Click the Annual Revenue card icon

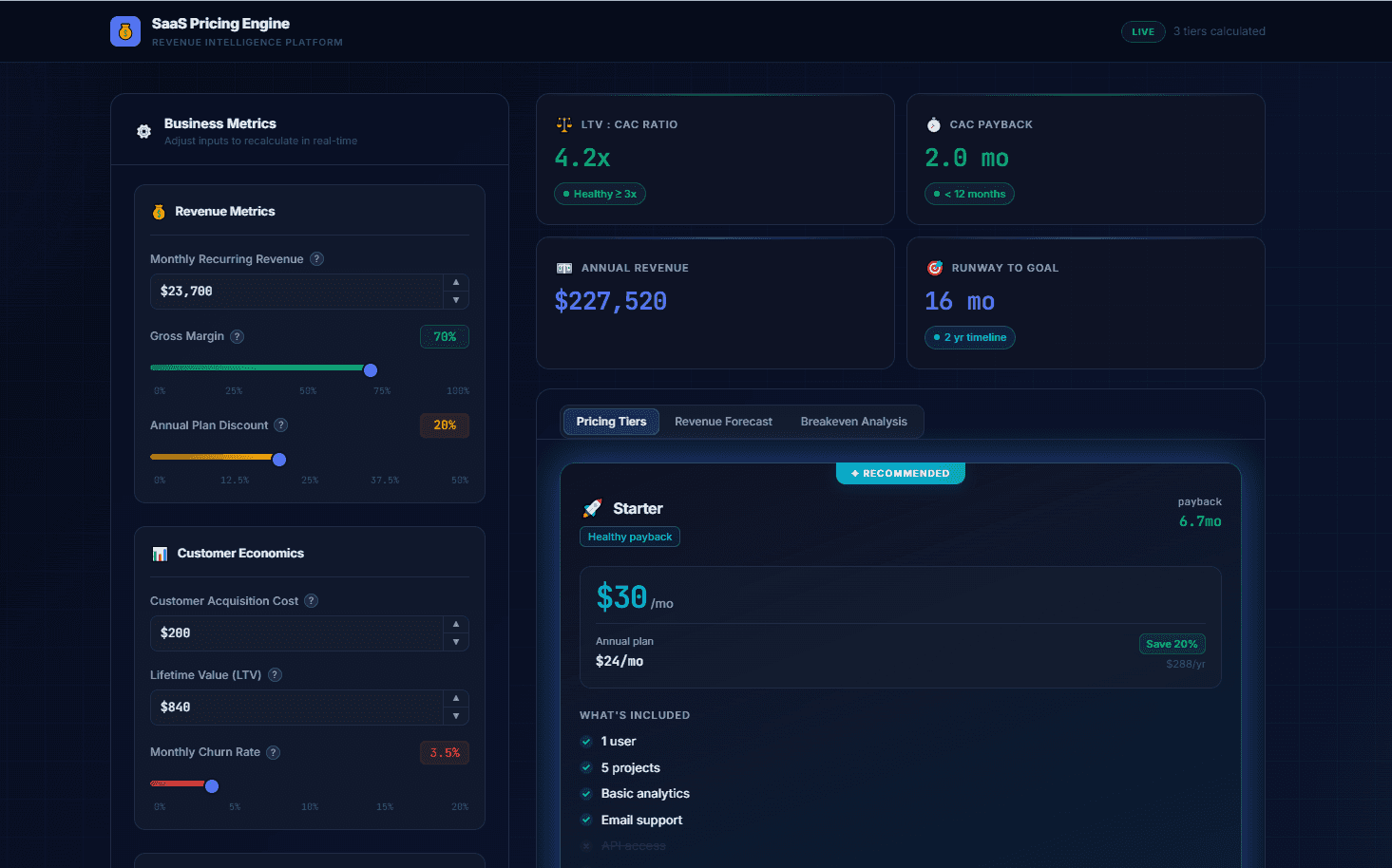pyautogui.click(x=564, y=268)
